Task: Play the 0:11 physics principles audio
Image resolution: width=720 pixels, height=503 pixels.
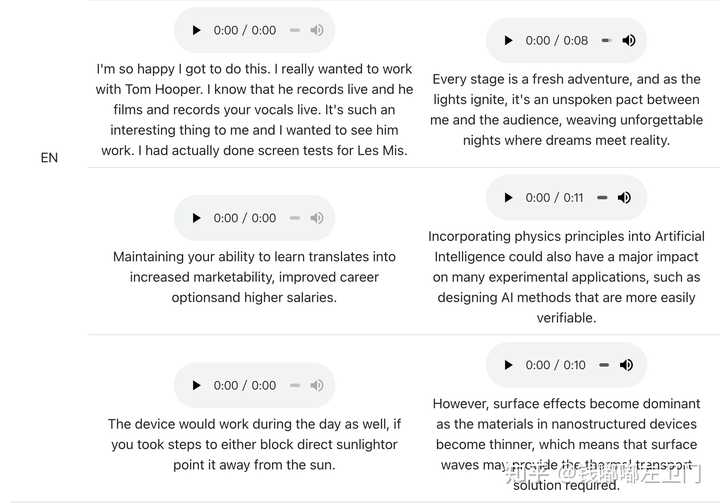Action: (x=508, y=198)
